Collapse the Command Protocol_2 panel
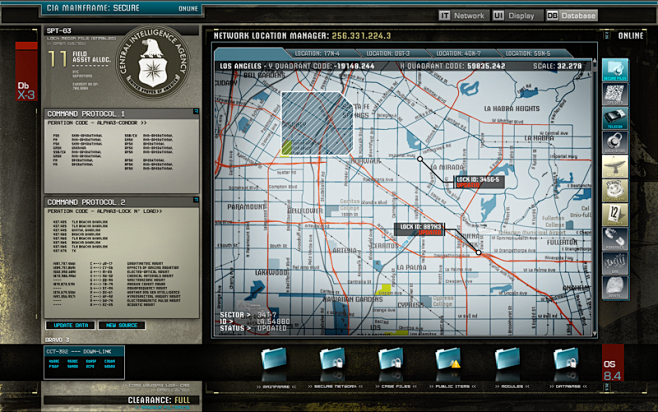The image size is (658, 412). pyautogui.click(x=196, y=201)
